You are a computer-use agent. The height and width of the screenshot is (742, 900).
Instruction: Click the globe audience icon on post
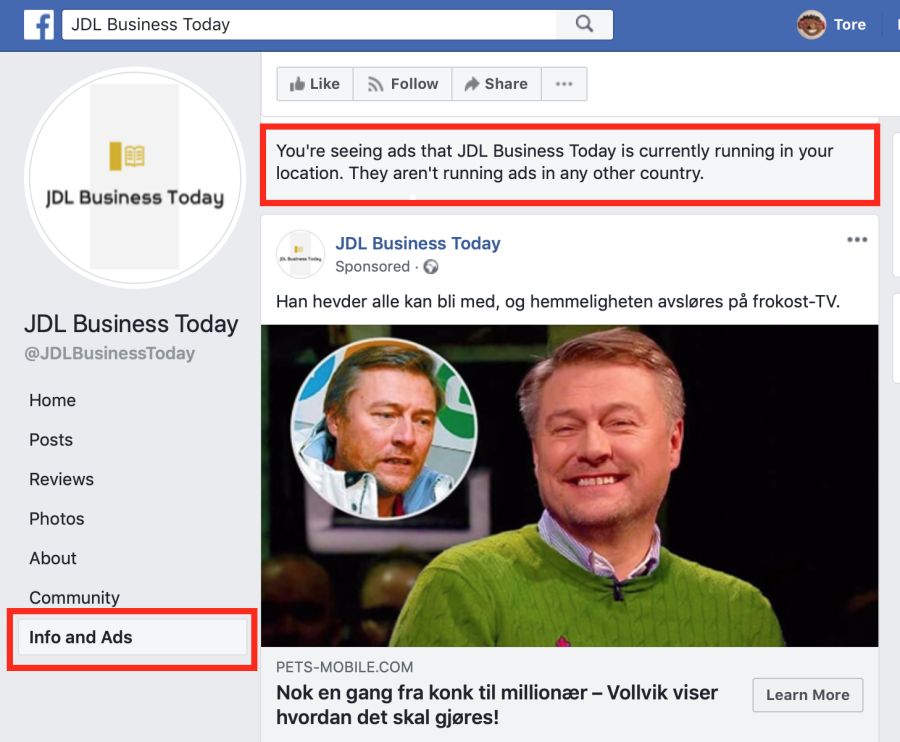click(x=430, y=267)
